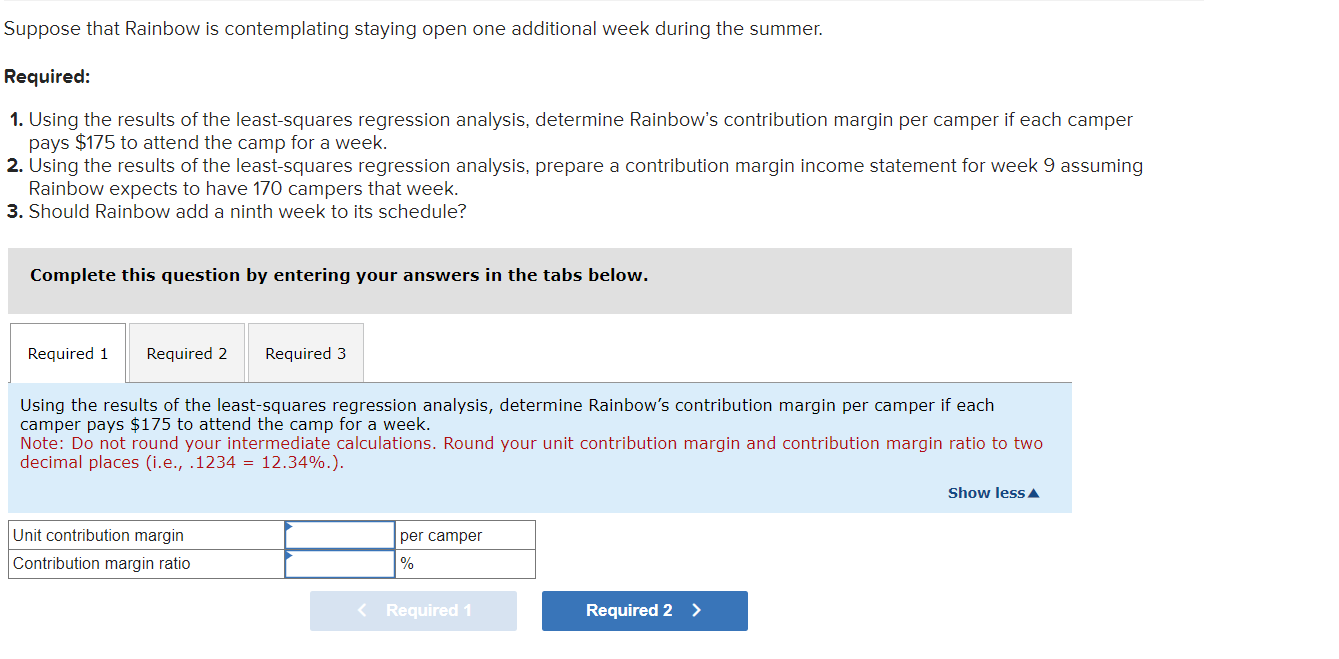Switch to the Required 2 tab
The height and width of the screenshot is (659, 1339).
click(186, 353)
